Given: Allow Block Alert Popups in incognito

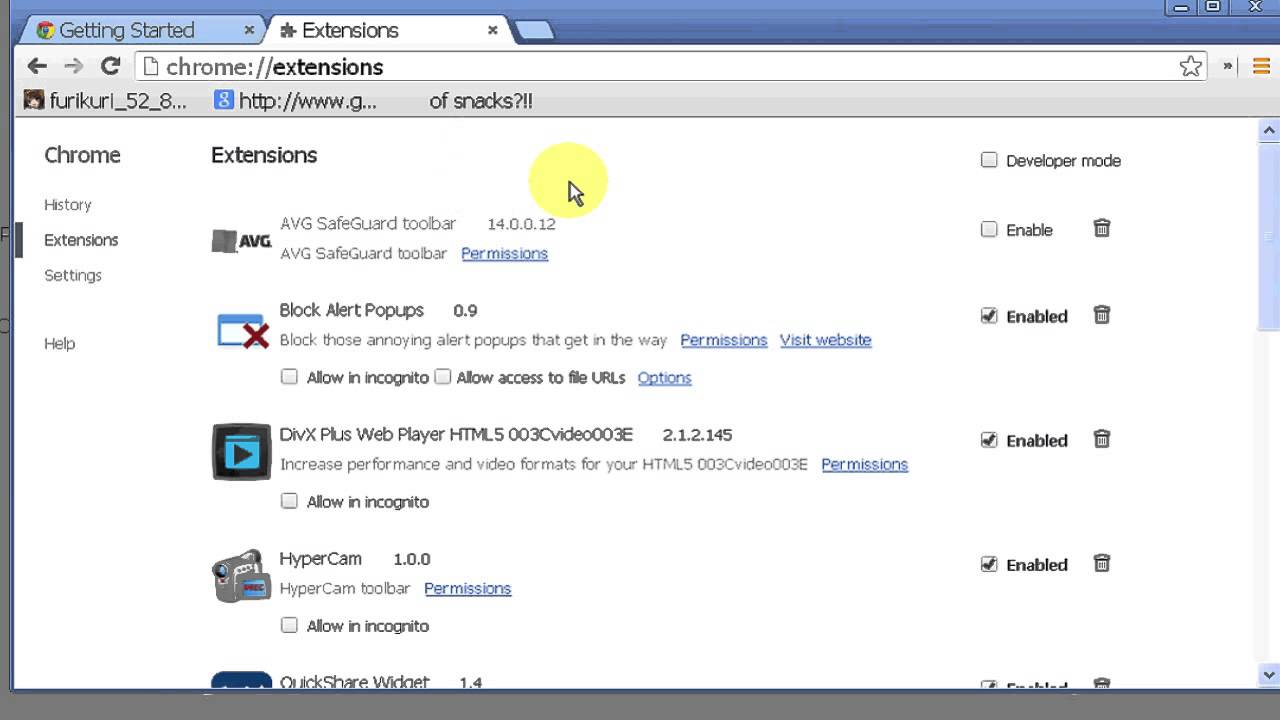Looking at the screenshot, I should click(x=289, y=377).
